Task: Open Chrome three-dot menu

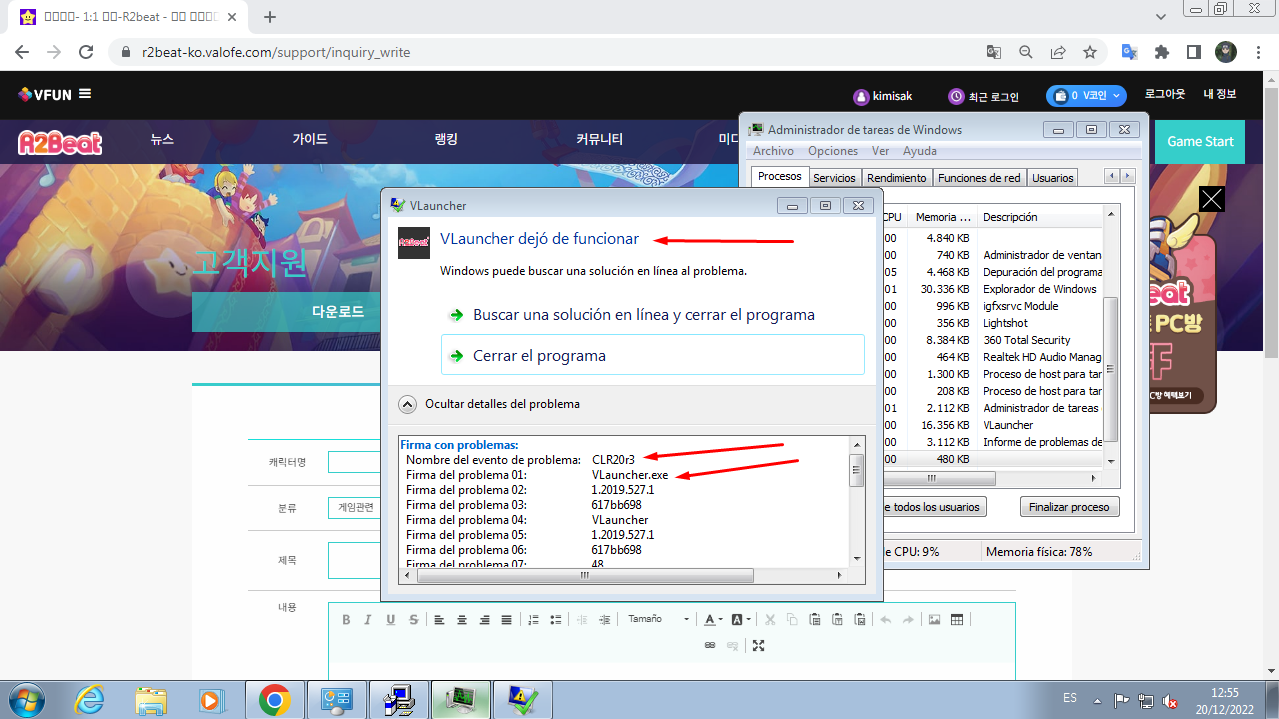Action: coord(1258,52)
